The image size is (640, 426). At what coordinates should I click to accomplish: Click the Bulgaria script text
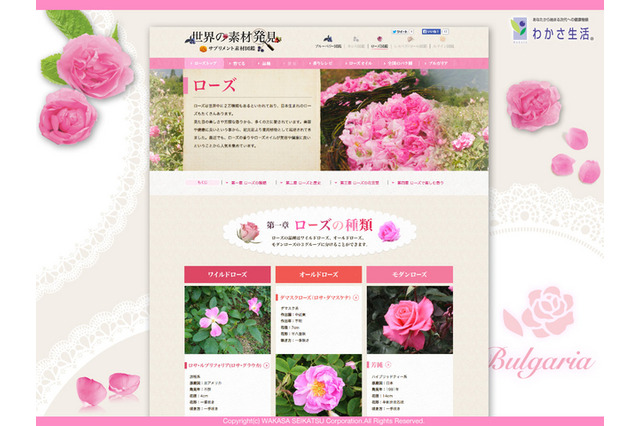540,361
